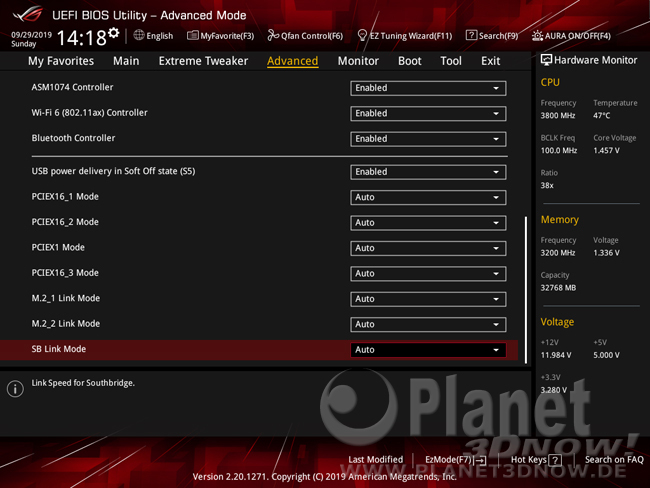Switch to Extreme Tweaker tab
650x488 pixels.
tap(203, 61)
